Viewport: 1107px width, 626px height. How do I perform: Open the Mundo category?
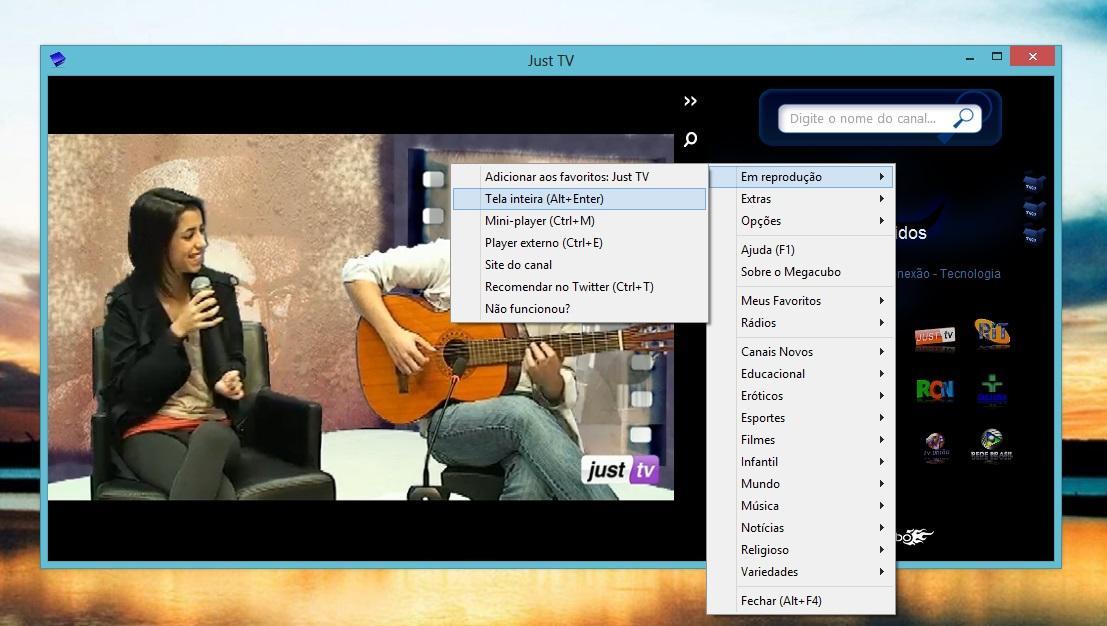(x=801, y=483)
